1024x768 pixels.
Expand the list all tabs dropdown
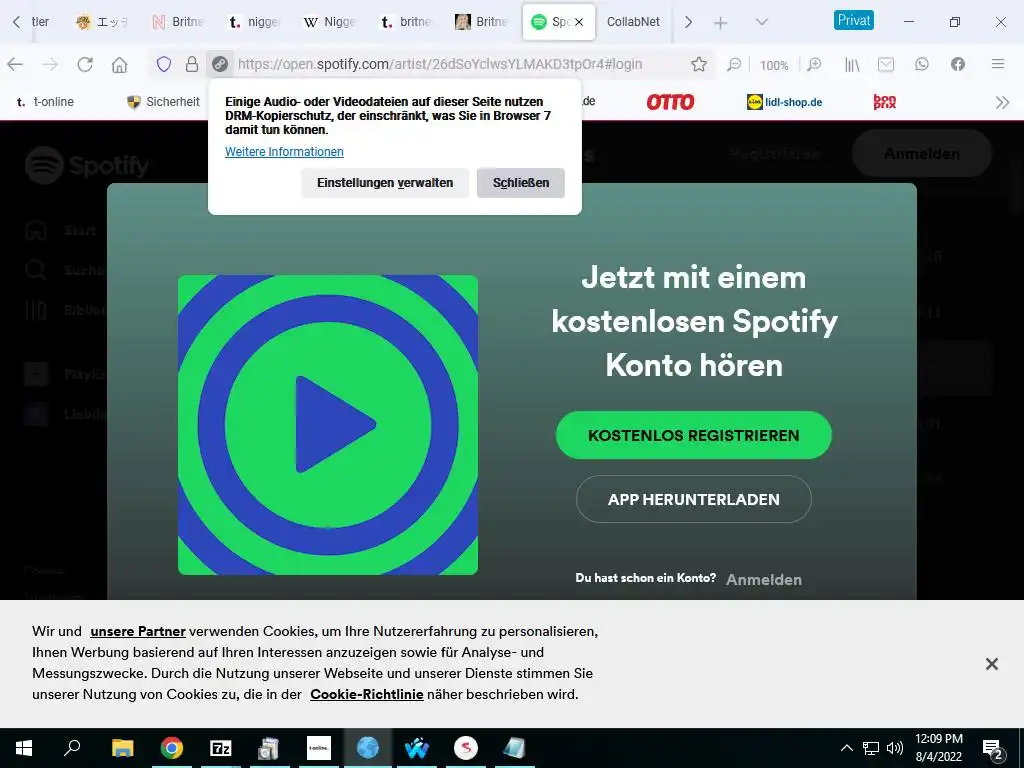pyautogui.click(x=761, y=22)
